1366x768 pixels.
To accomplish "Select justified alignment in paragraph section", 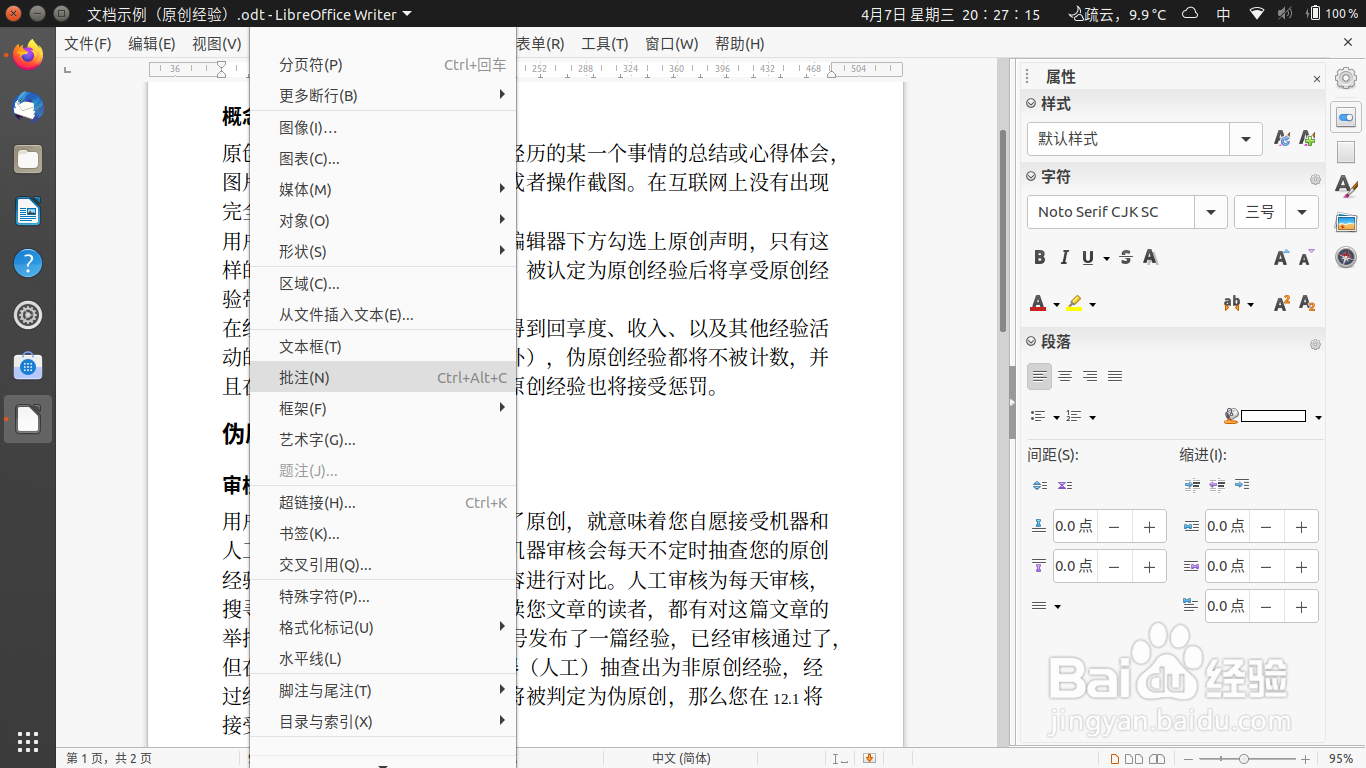I will (x=1115, y=376).
